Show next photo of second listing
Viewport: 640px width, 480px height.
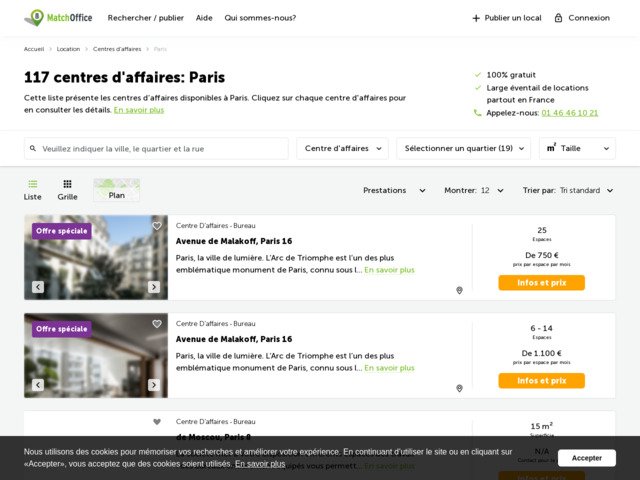point(154,385)
